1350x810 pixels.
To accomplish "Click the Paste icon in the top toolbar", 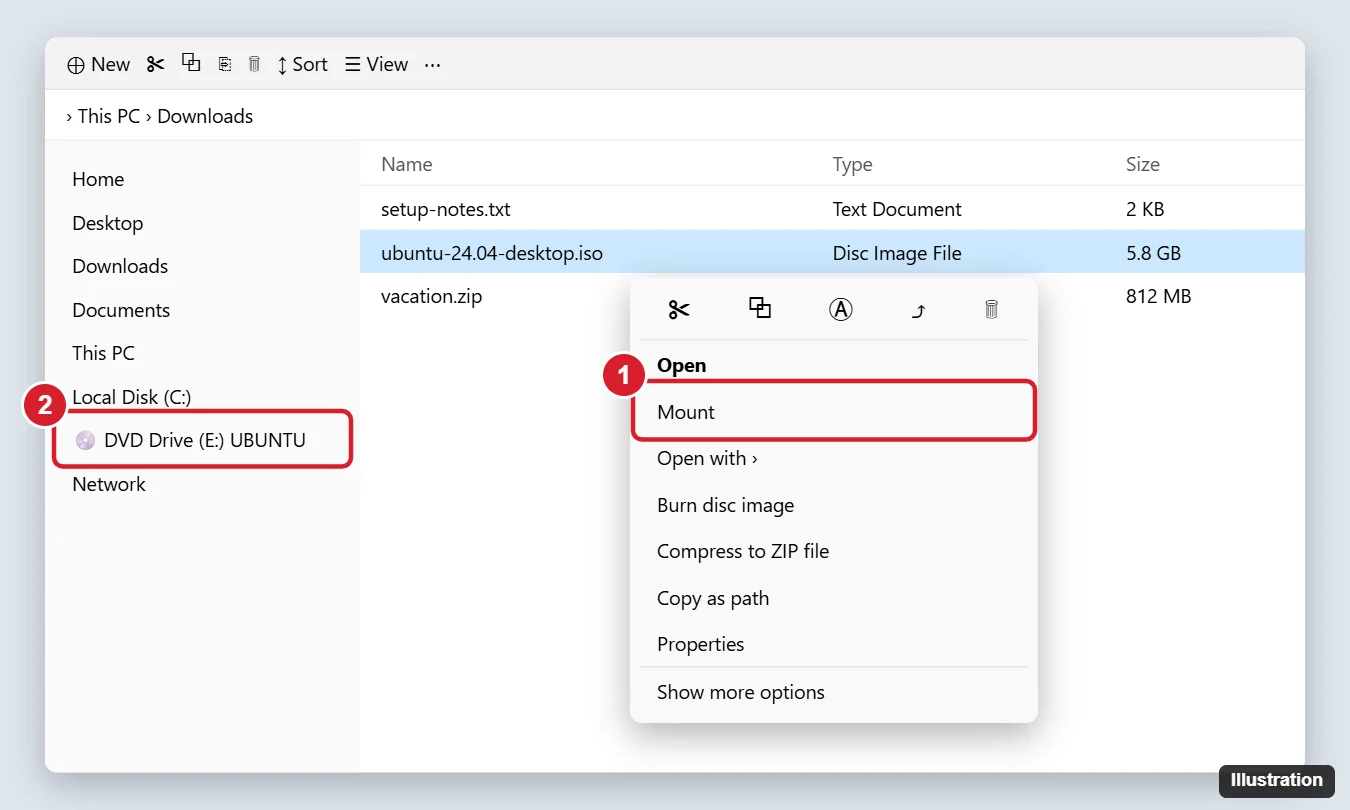I will 225,64.
